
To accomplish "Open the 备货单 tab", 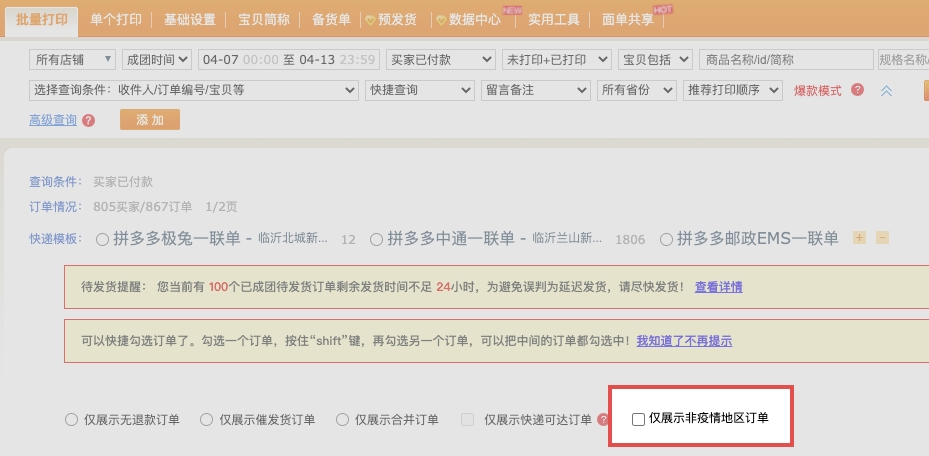I will coord(331,20).
